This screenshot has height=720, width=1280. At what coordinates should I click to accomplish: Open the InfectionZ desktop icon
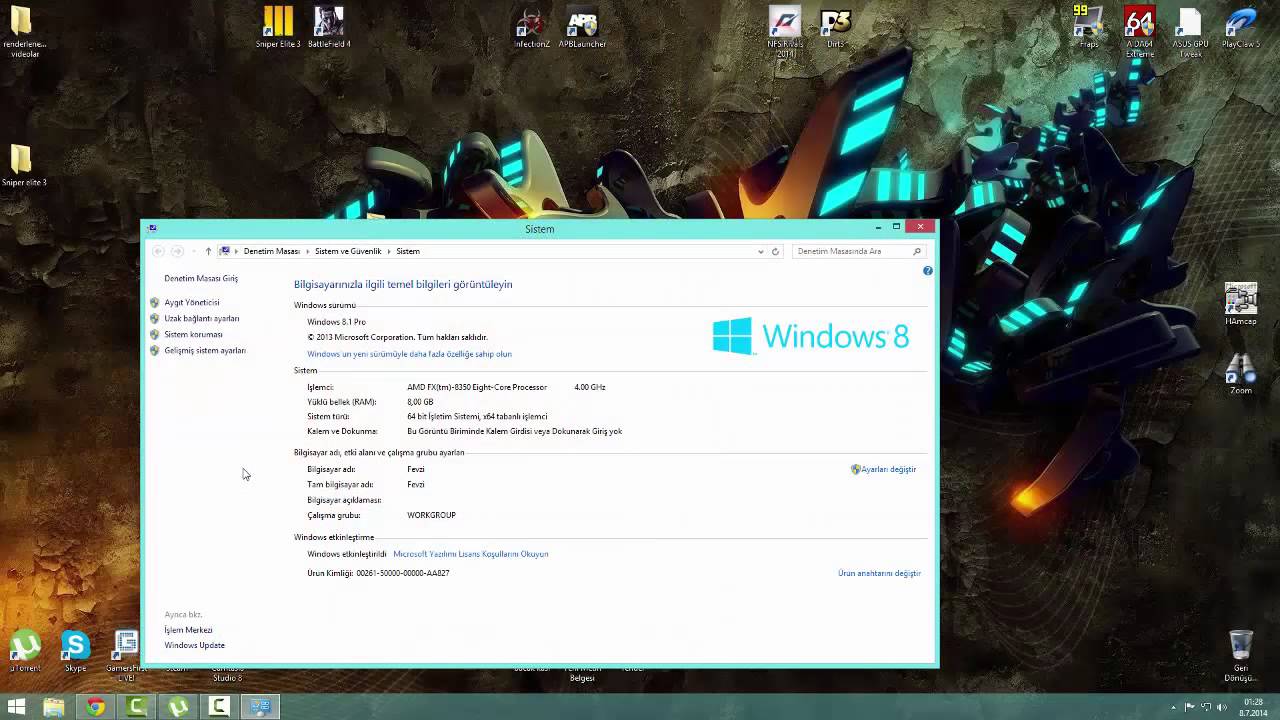click(531, 27)
